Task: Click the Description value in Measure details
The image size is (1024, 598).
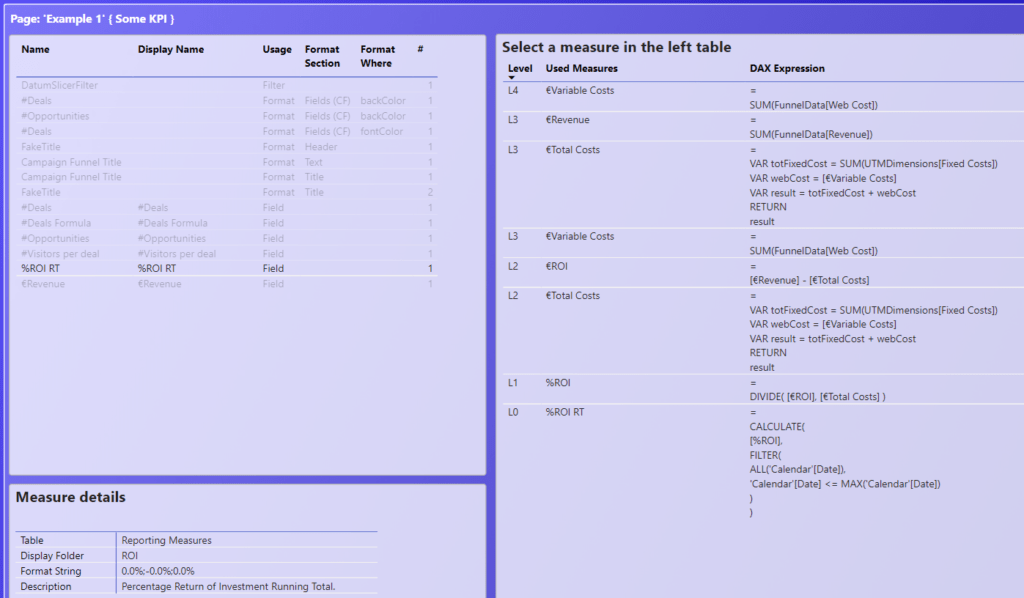Action: [228, 586]
